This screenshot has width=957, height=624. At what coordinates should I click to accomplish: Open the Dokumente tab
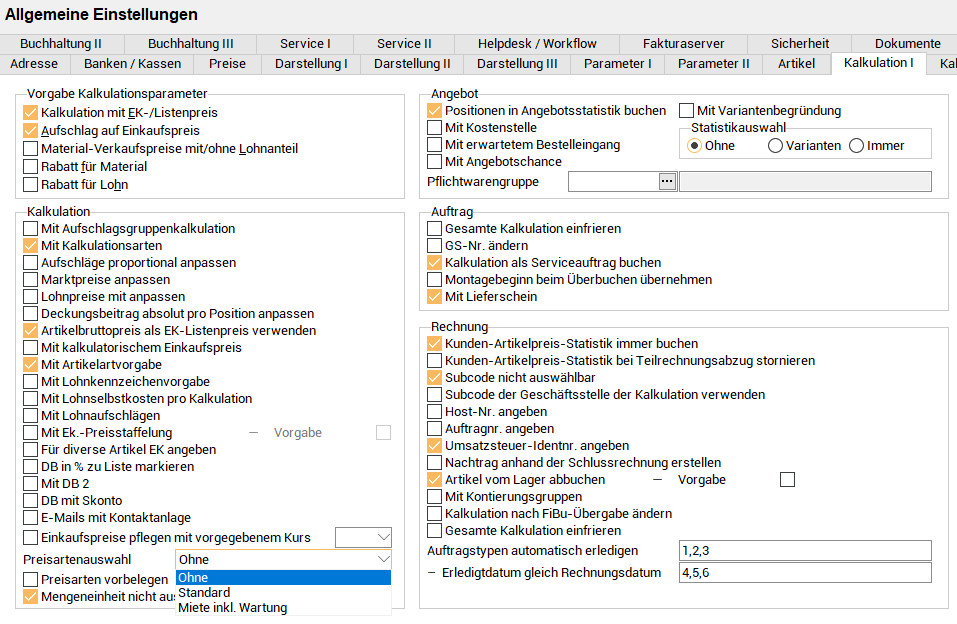907,43
